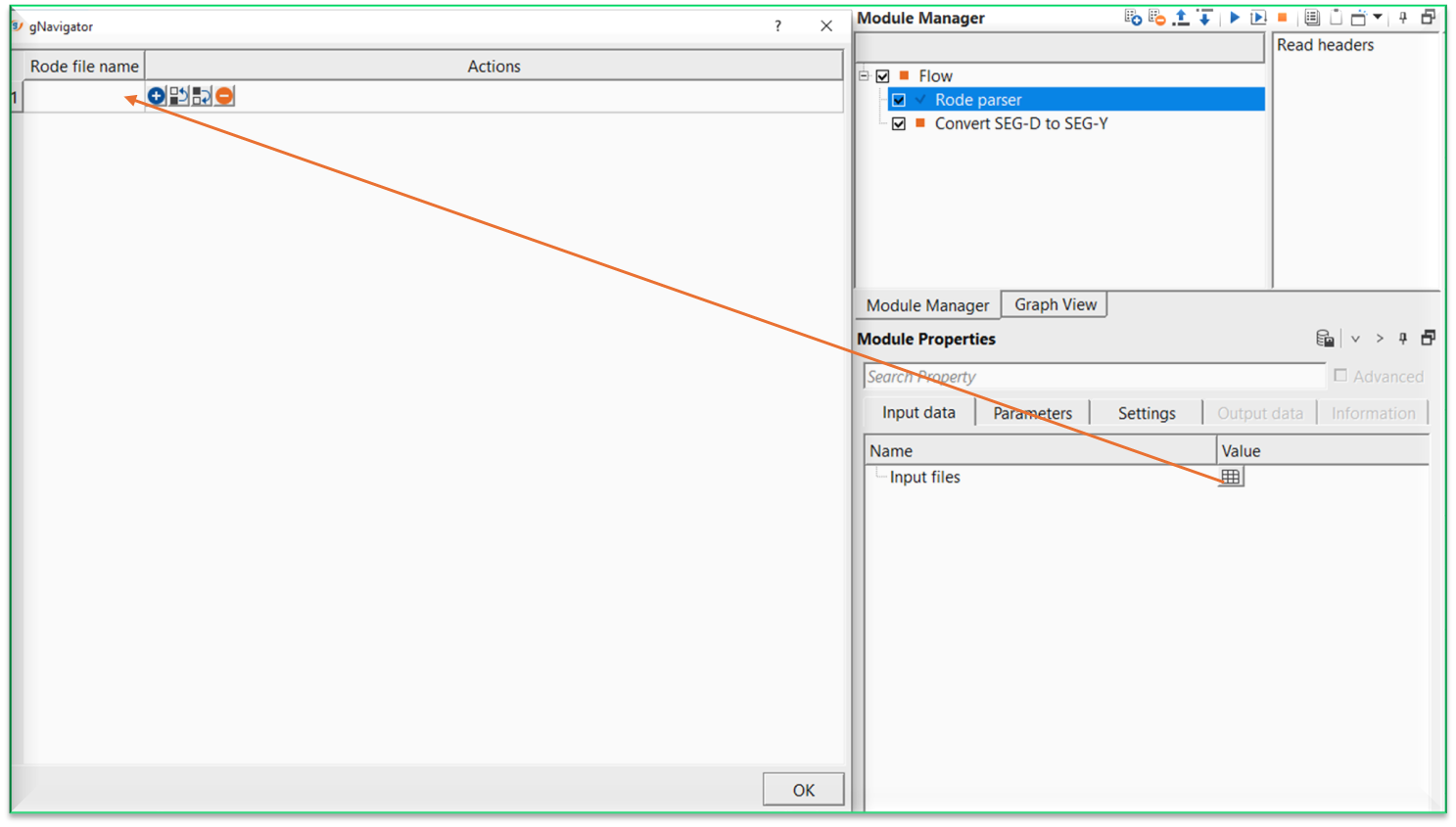Image resolution: width=1456 pixels, height=827 pixels.
Task: Click the remove module icon in Module Manager
Action: point(1156,17)
